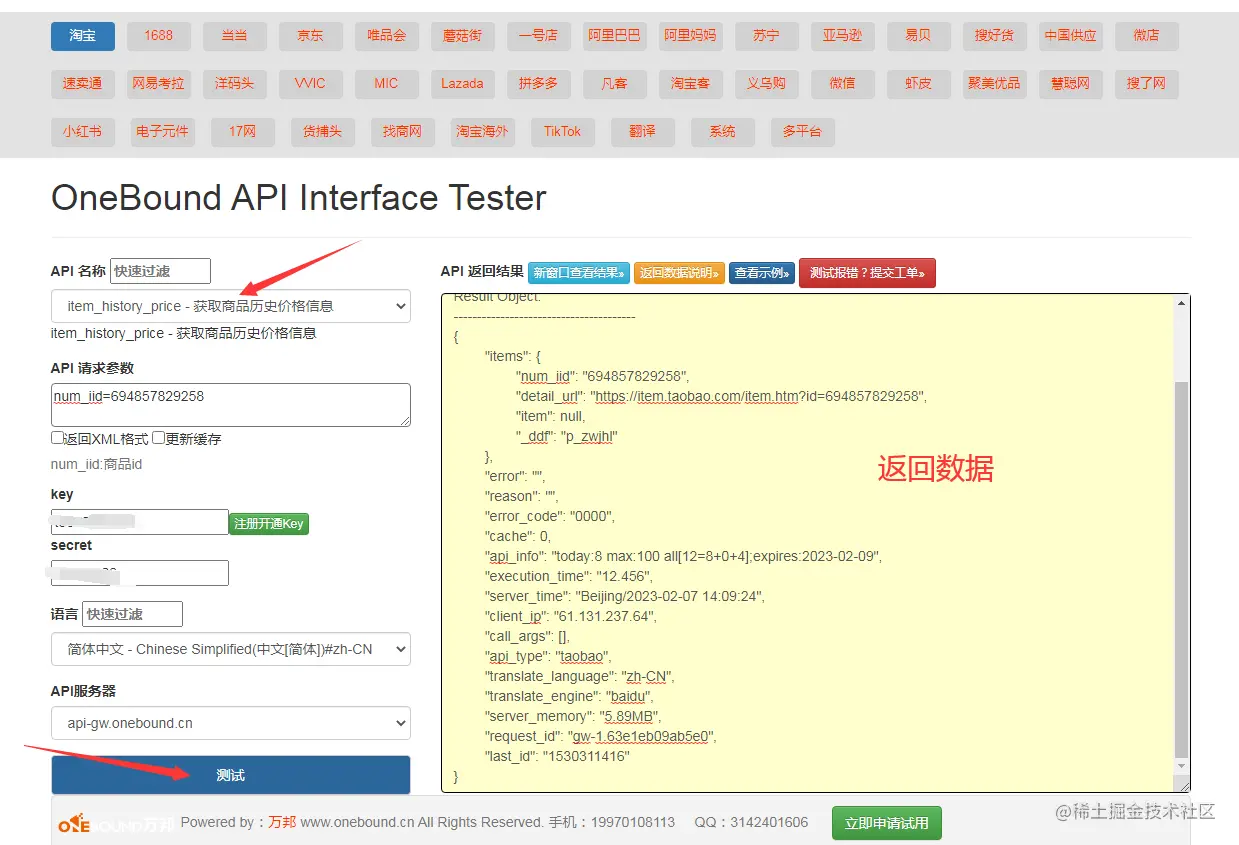Image resolution: width=1239 pixels, height=845 pixels.
Task: Select the 淘宝海外 tab
Action: pos(482,132)
